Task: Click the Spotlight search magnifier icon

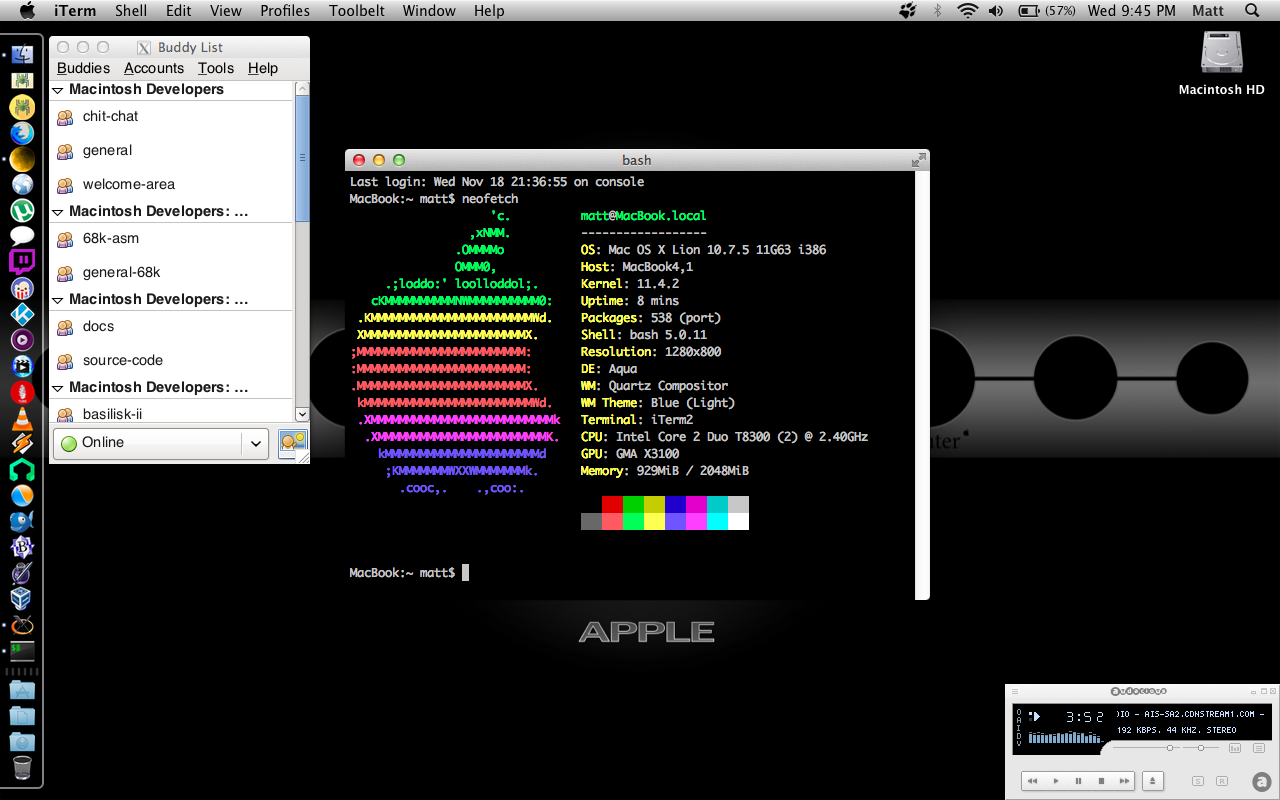Action: click(x=1252, y=11)
